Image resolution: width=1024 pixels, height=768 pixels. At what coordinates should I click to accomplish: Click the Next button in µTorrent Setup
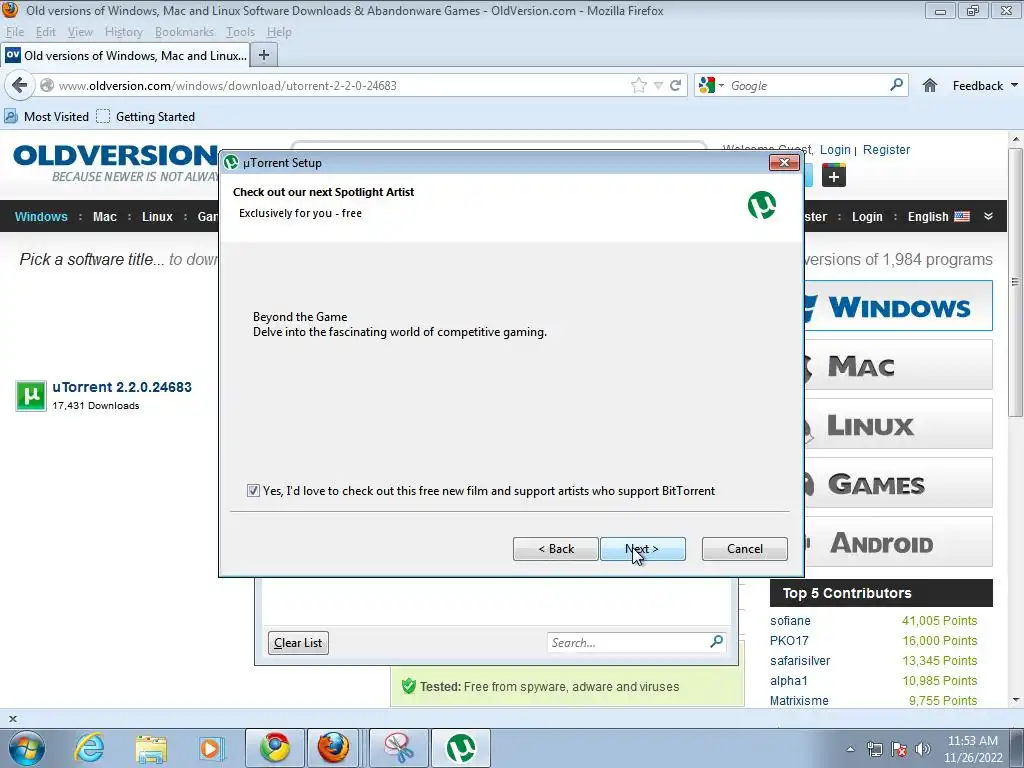tap(643, 549)
